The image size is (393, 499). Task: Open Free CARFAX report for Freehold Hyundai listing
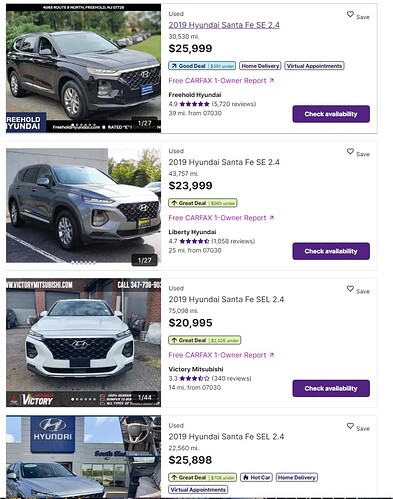coord(221,81)
